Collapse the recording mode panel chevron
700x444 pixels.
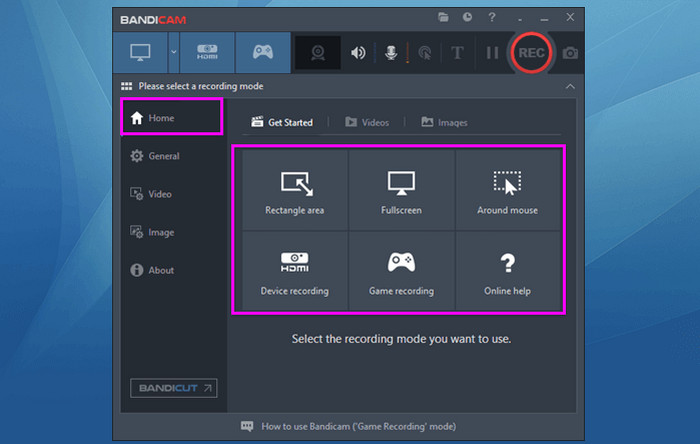(570, 86)
